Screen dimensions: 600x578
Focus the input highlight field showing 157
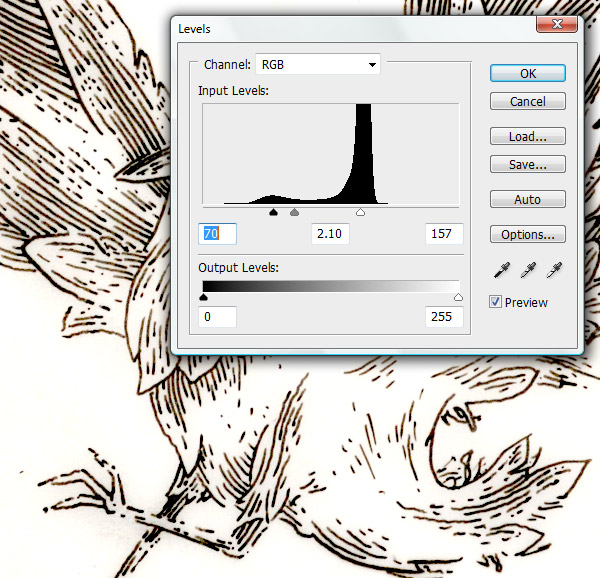[x=444, y=233]
